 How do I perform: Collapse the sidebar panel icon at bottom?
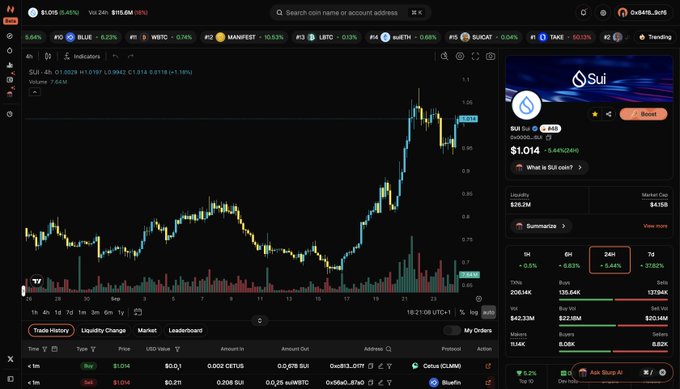pyautogui.click(x=10, y=379)
